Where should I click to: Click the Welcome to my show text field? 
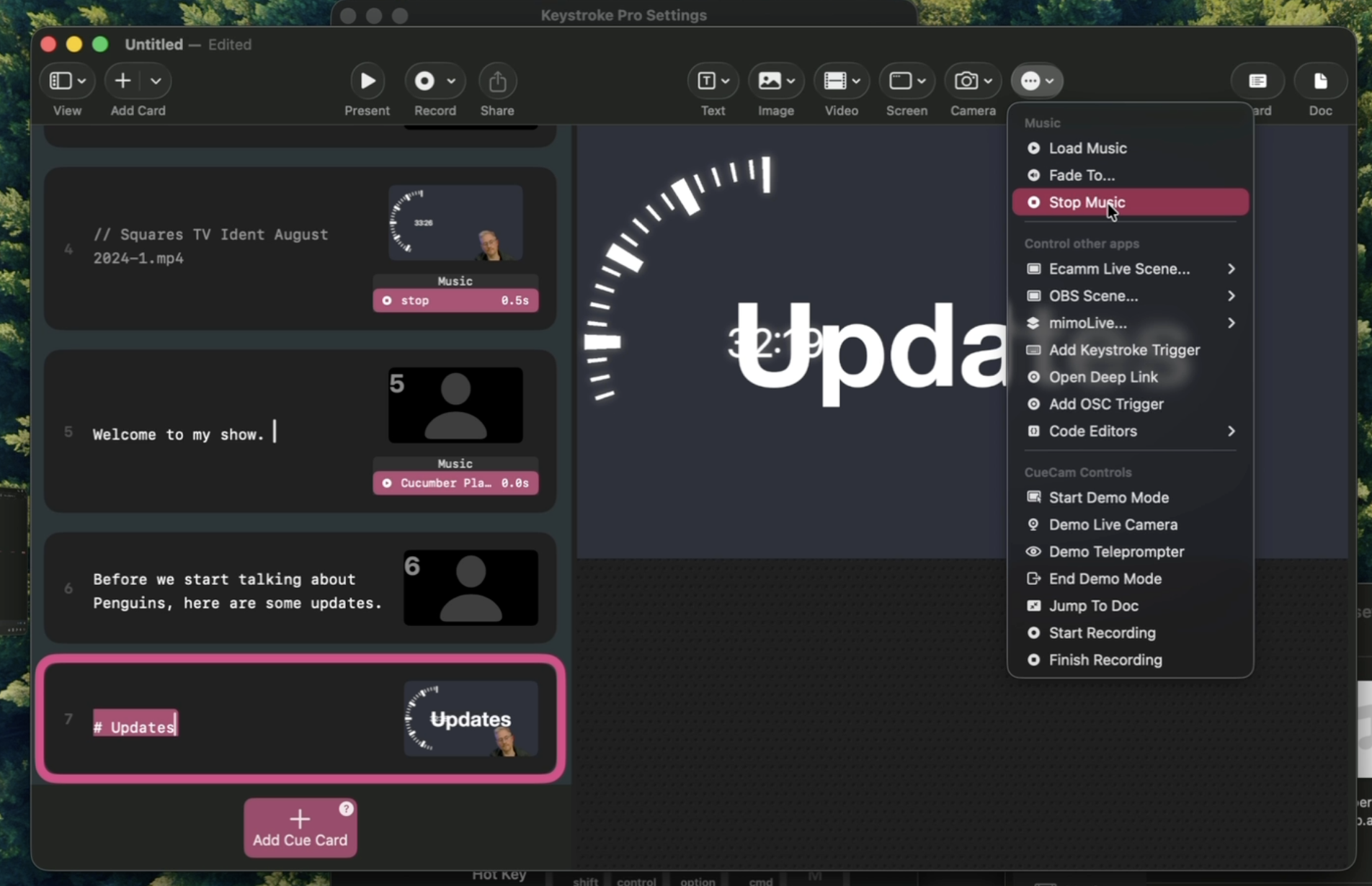point(184,434)
